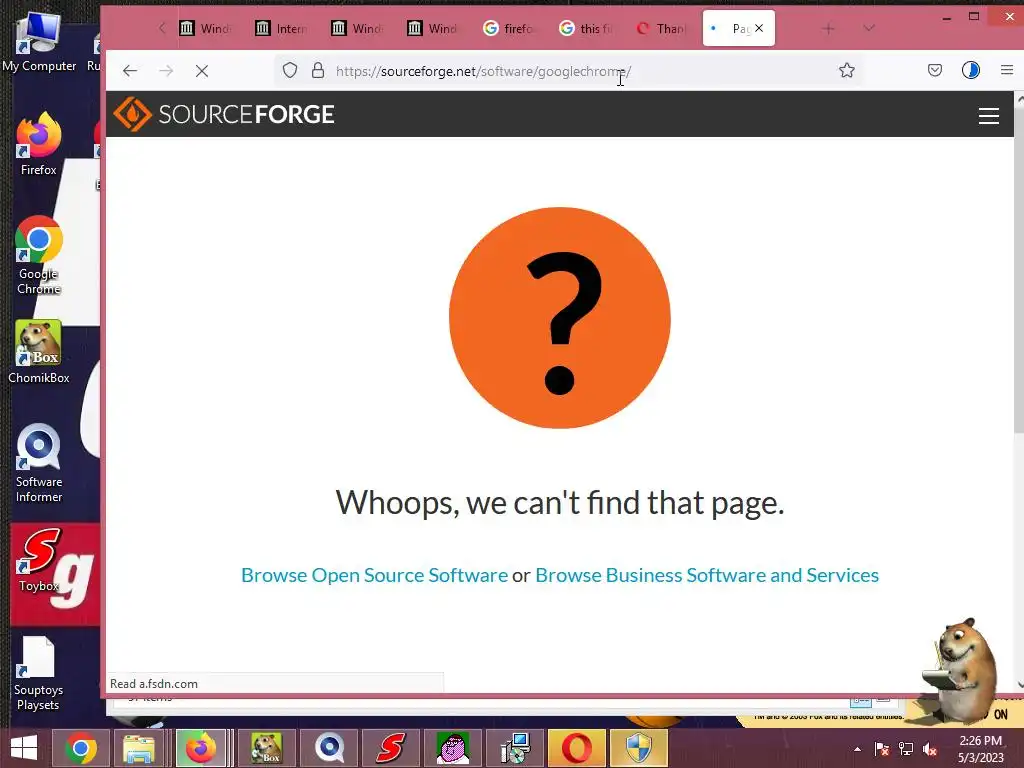Launch Chrome from the taskbar
The width and height of the screenshot is (1024, 768).
tap(81, 748)
